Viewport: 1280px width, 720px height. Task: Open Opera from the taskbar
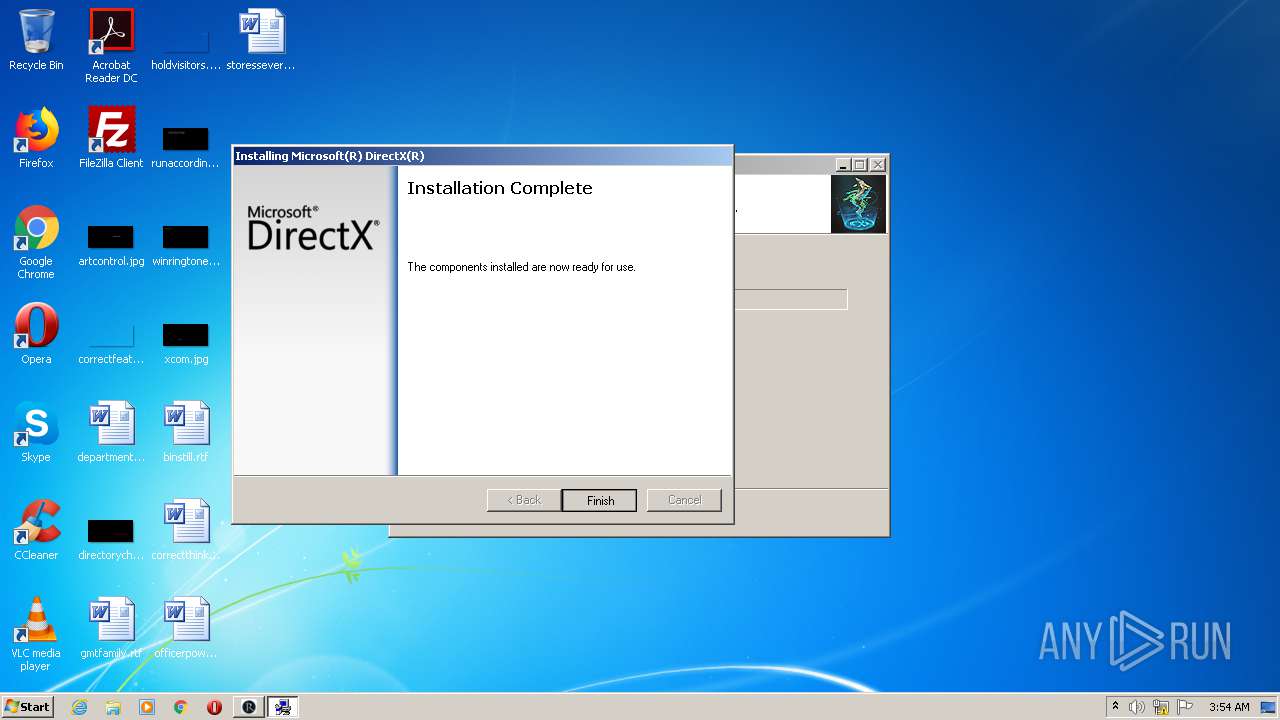point(214,707)
